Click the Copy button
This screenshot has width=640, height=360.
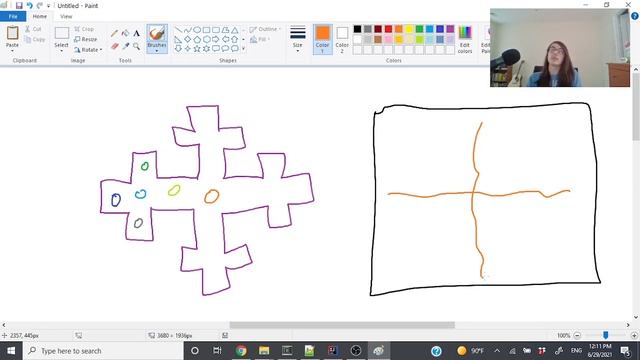point(34,40)
